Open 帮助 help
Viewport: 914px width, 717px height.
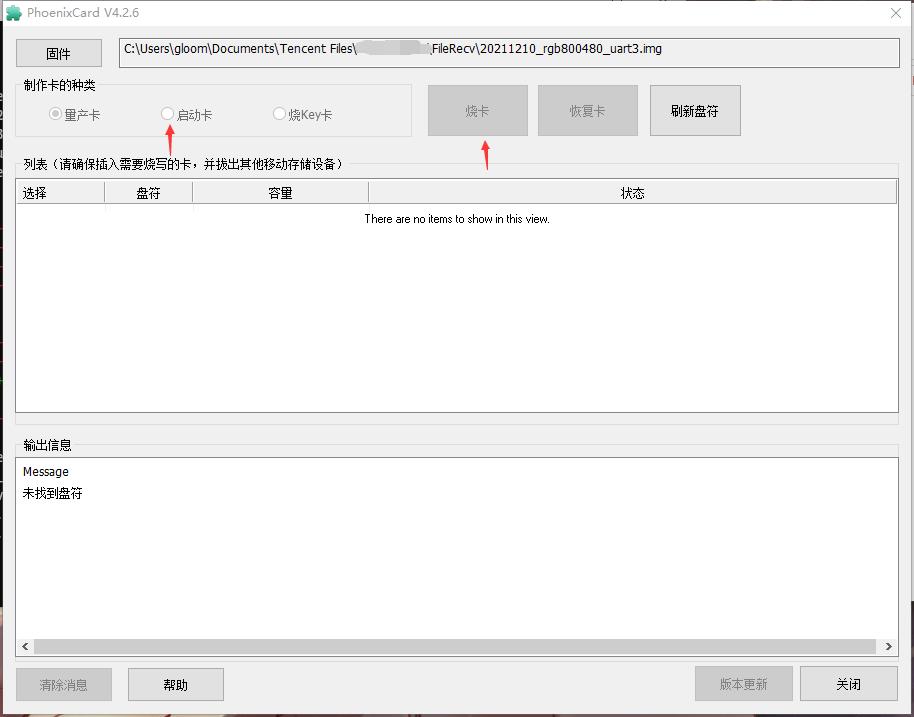tap(175, 685)
